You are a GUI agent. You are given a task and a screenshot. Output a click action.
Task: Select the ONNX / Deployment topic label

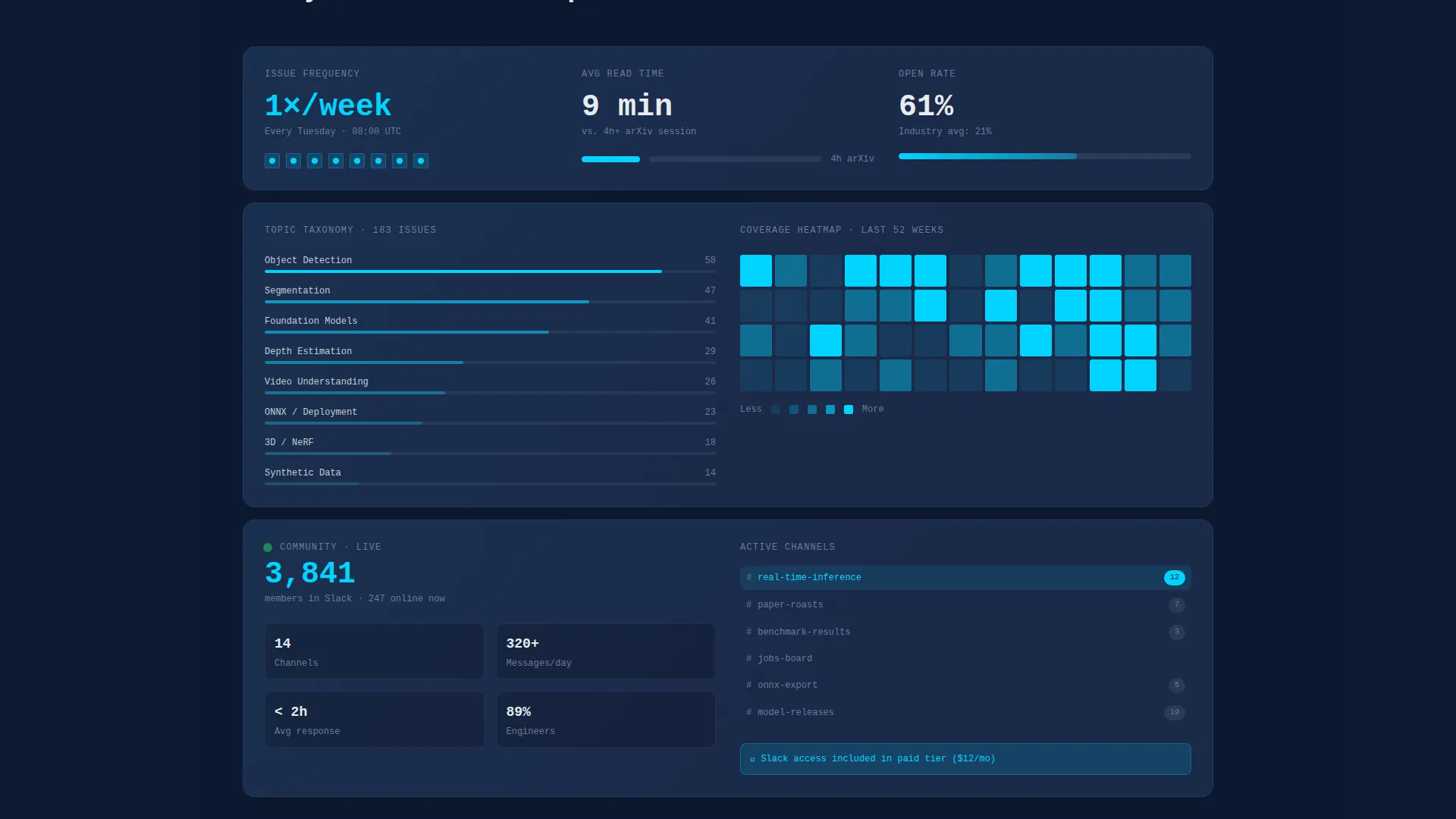click(x=311, y=412)
